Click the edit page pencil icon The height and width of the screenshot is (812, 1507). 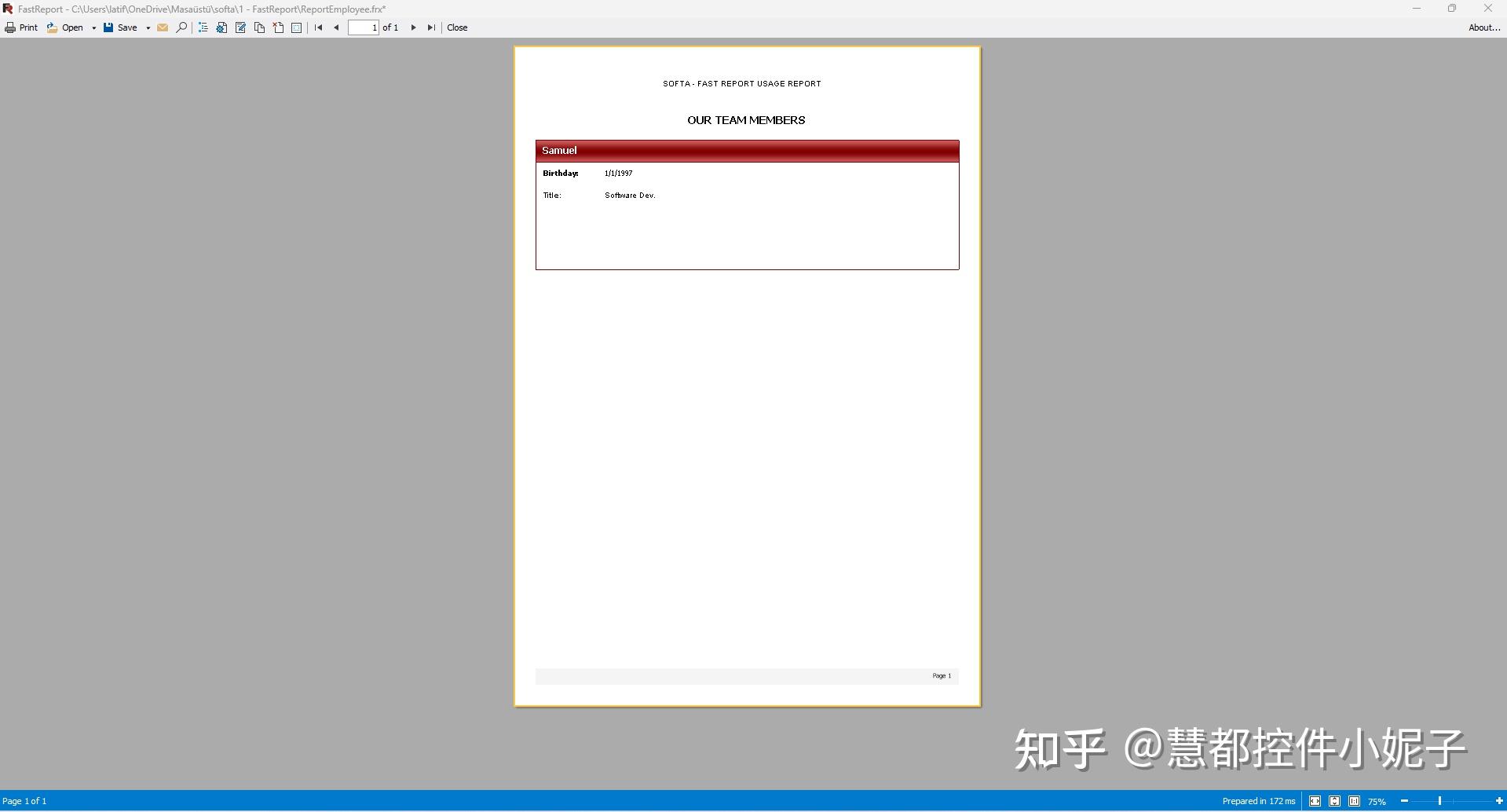click(240, 27)
